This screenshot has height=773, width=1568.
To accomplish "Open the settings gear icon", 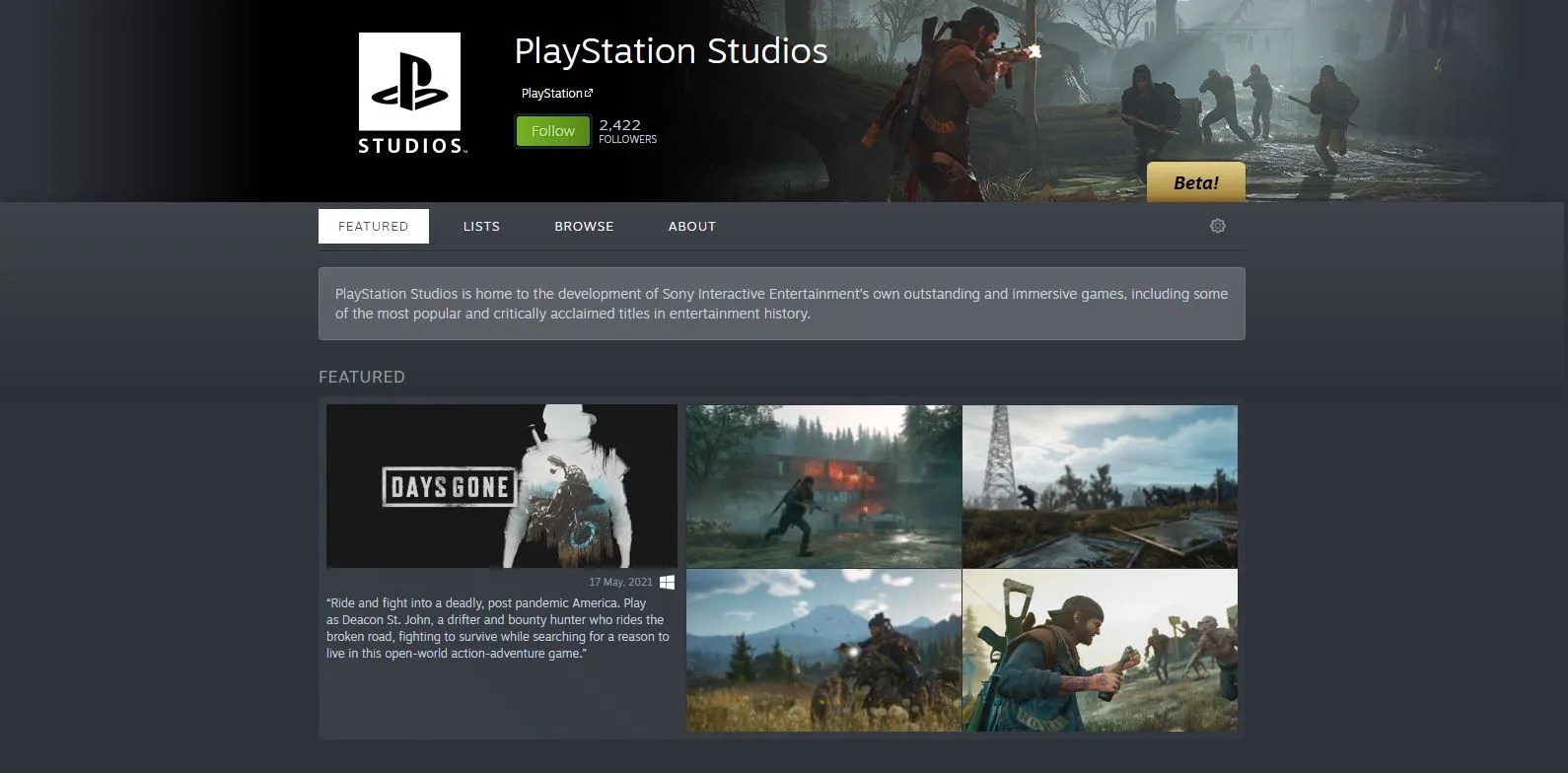I will pyautogui.click(x=1218, y=226).
